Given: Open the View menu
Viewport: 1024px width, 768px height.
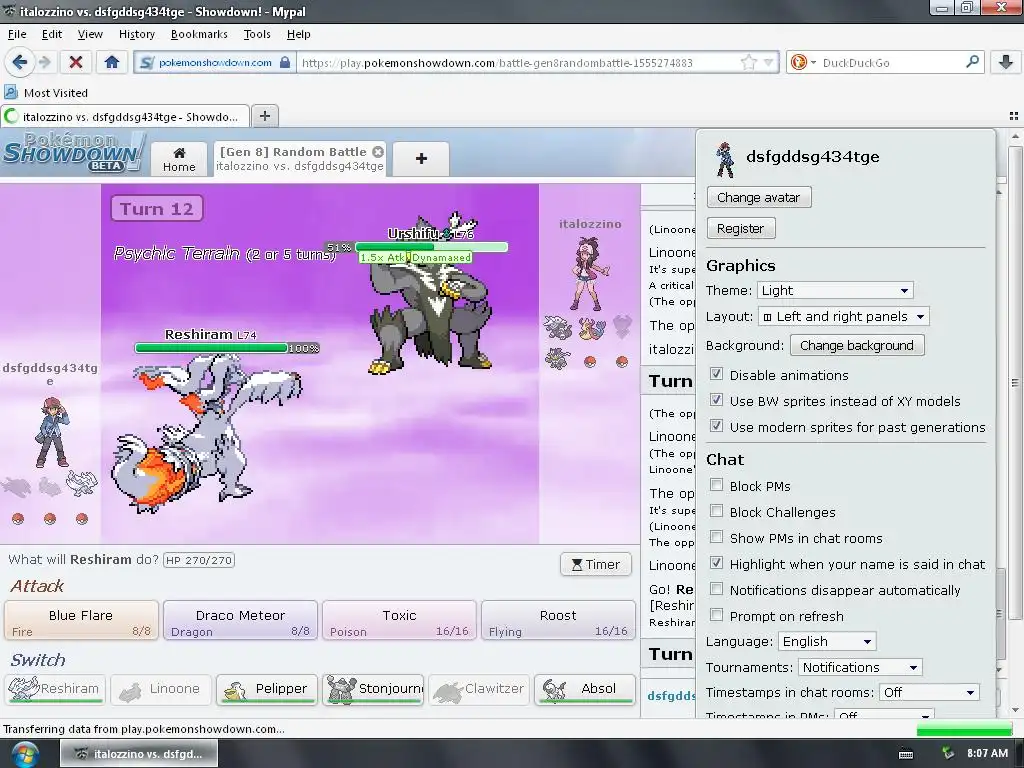Looking at the screenshot, I should [90, 34].
